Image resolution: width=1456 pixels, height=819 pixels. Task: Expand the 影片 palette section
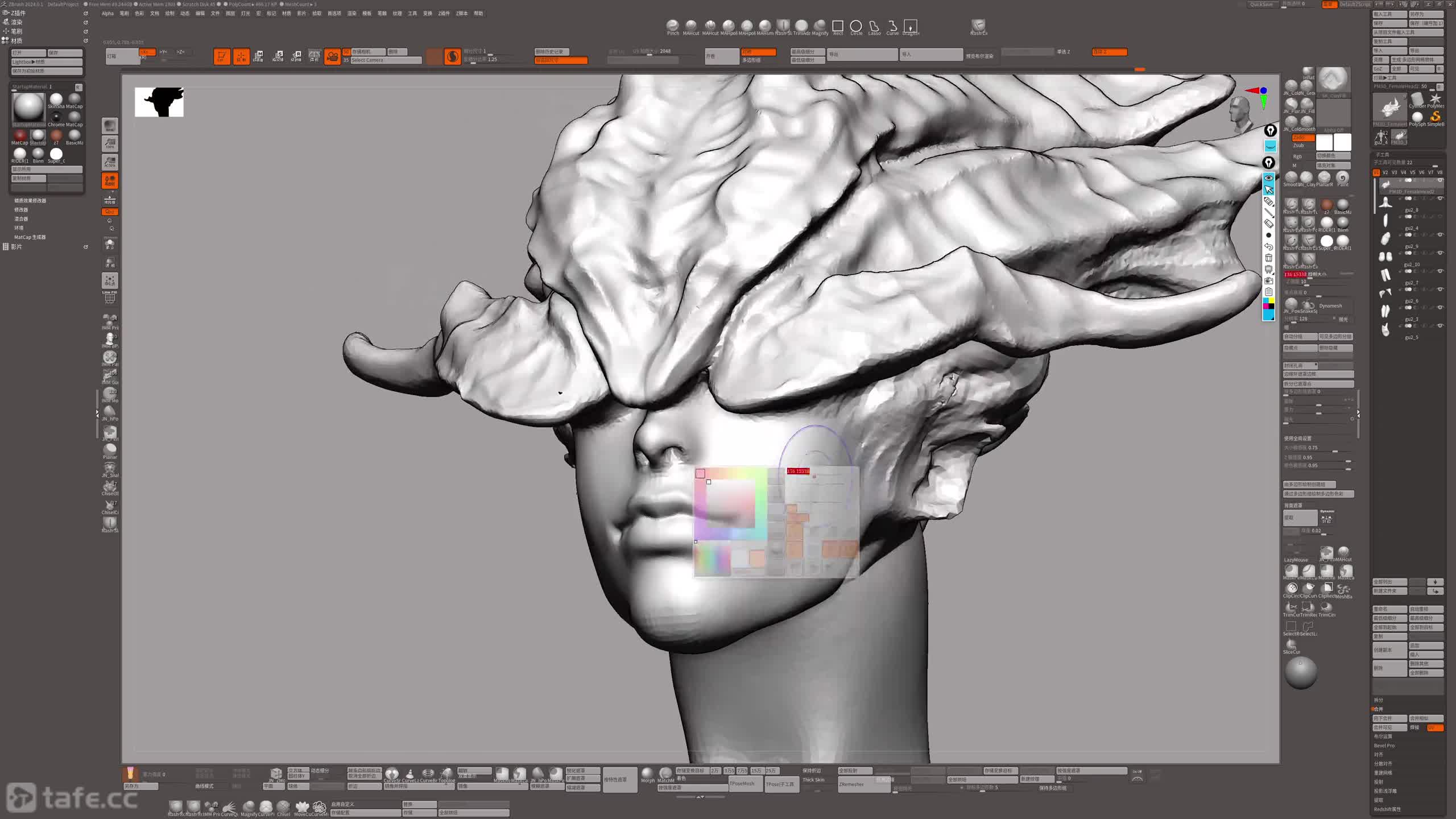(16, 247)
